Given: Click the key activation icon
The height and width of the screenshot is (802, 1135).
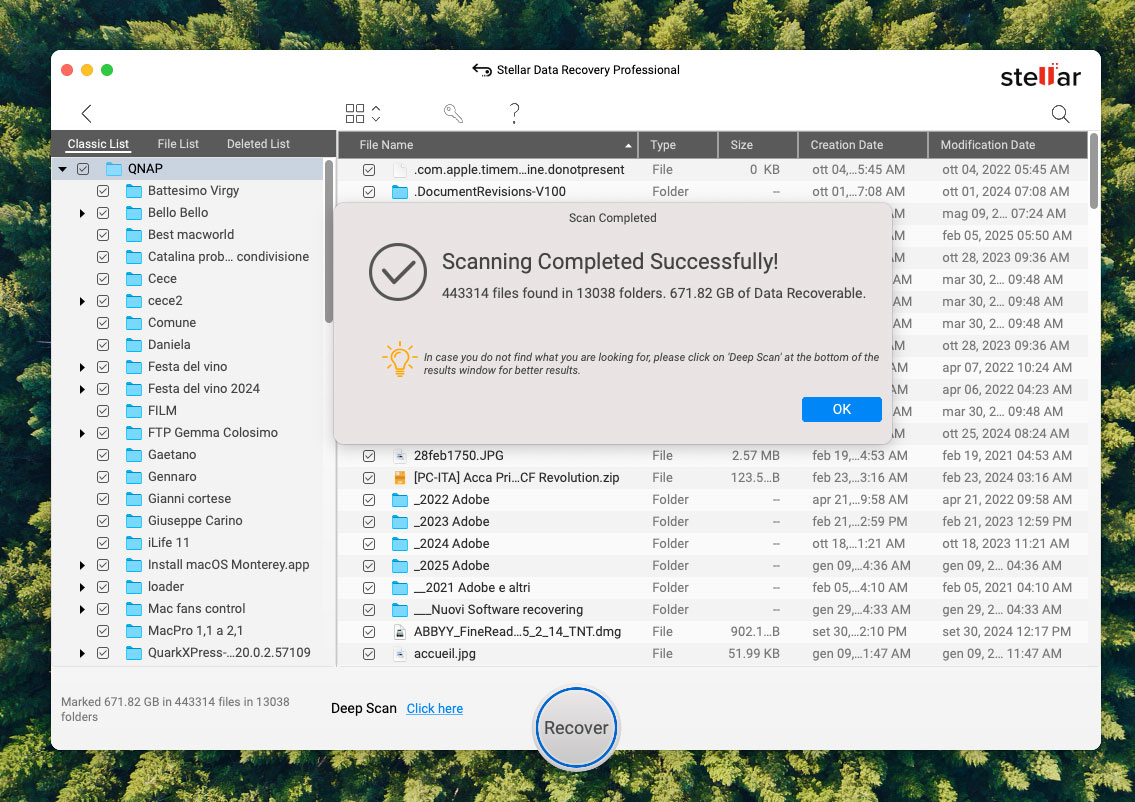Looking at the screenshot, I should (453, 114).
